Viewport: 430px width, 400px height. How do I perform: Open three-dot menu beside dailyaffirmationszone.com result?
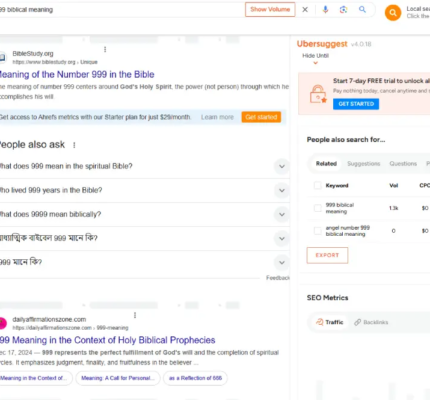pyautogui.click(x=135, y=315)
